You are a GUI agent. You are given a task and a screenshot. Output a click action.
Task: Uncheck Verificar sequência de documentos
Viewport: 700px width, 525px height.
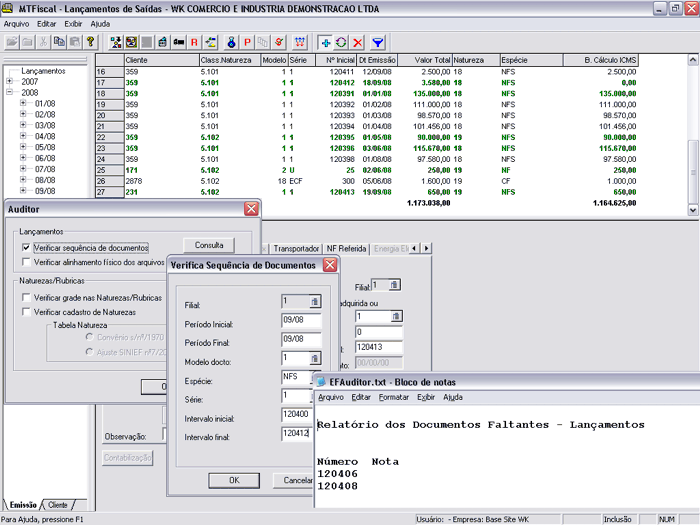(26, 247)
